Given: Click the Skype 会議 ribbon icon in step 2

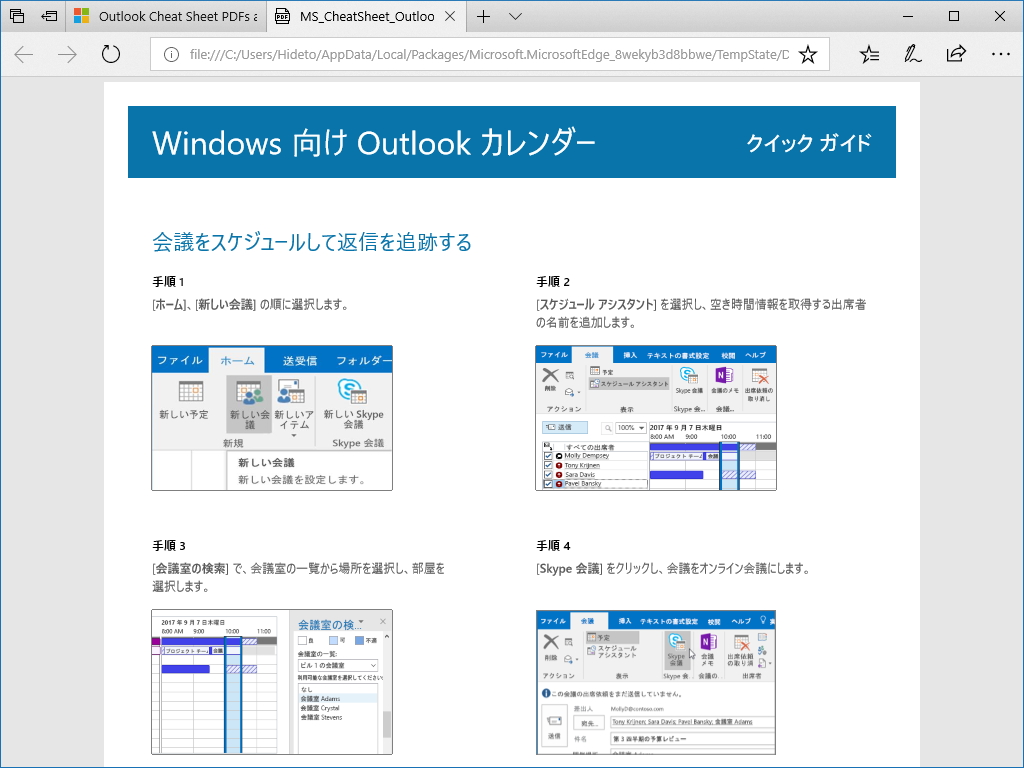Looking at the screenshot, I should click(687, 379).
